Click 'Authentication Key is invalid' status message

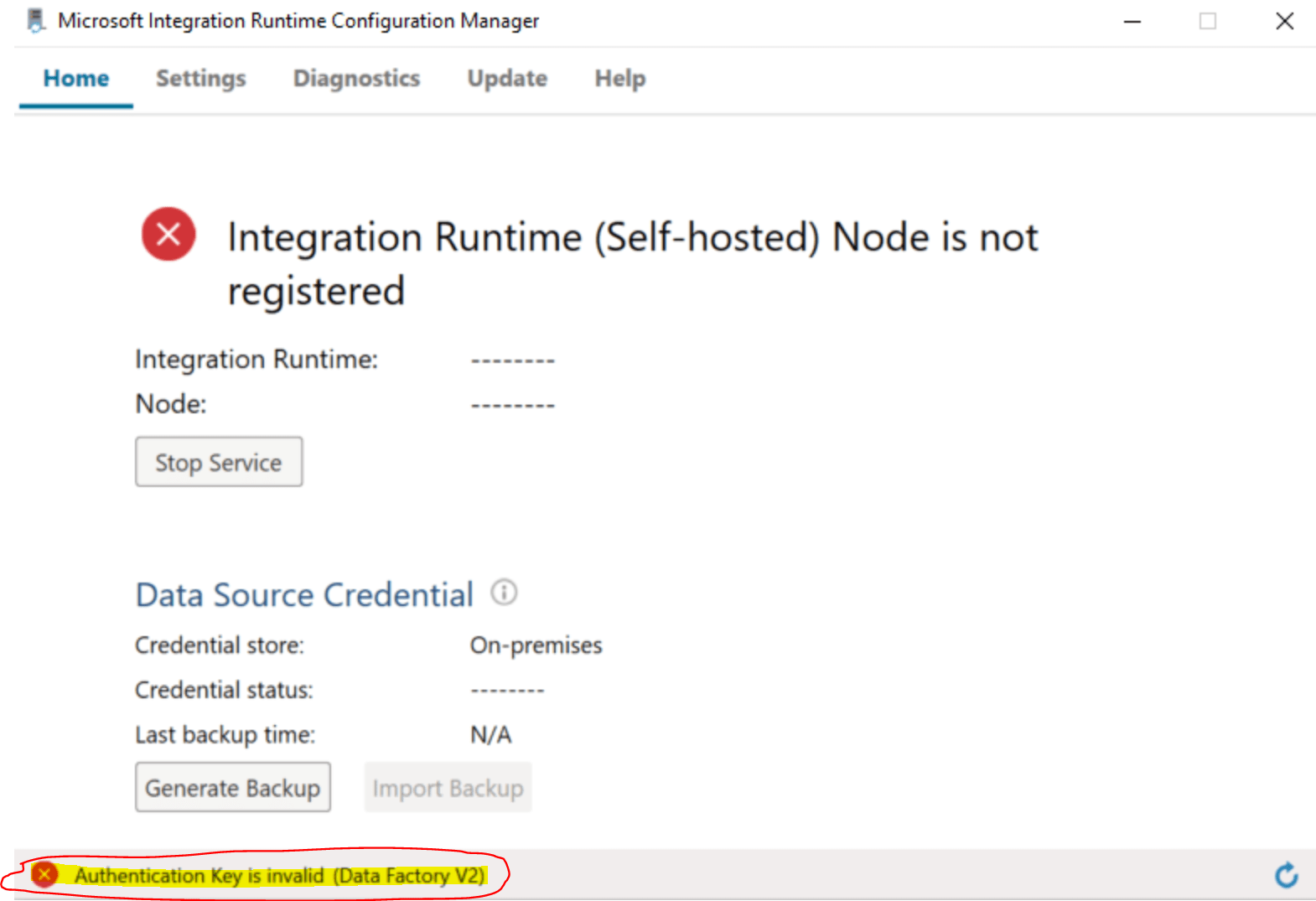[x=279, y=876]
